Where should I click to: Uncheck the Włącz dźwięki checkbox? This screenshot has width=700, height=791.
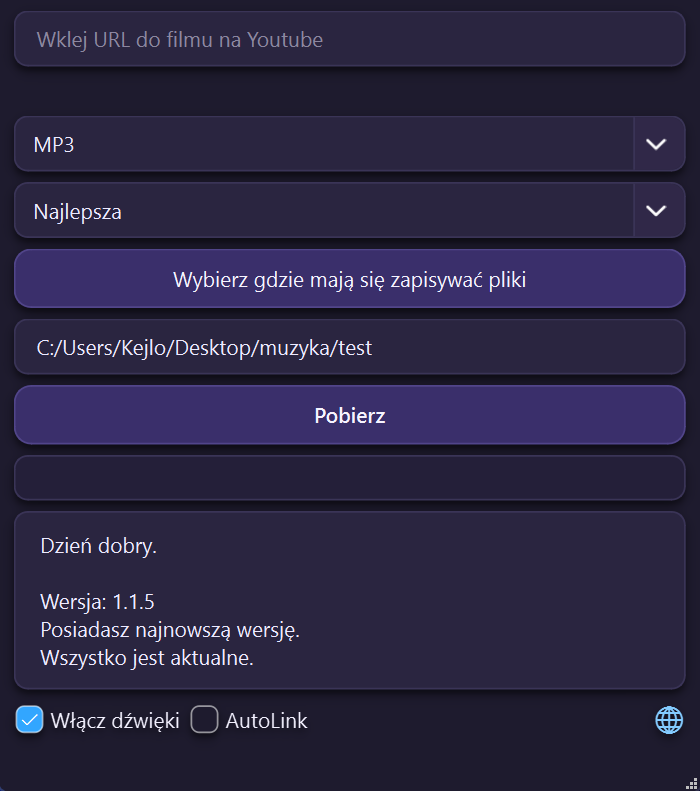(x=30, y=720)
